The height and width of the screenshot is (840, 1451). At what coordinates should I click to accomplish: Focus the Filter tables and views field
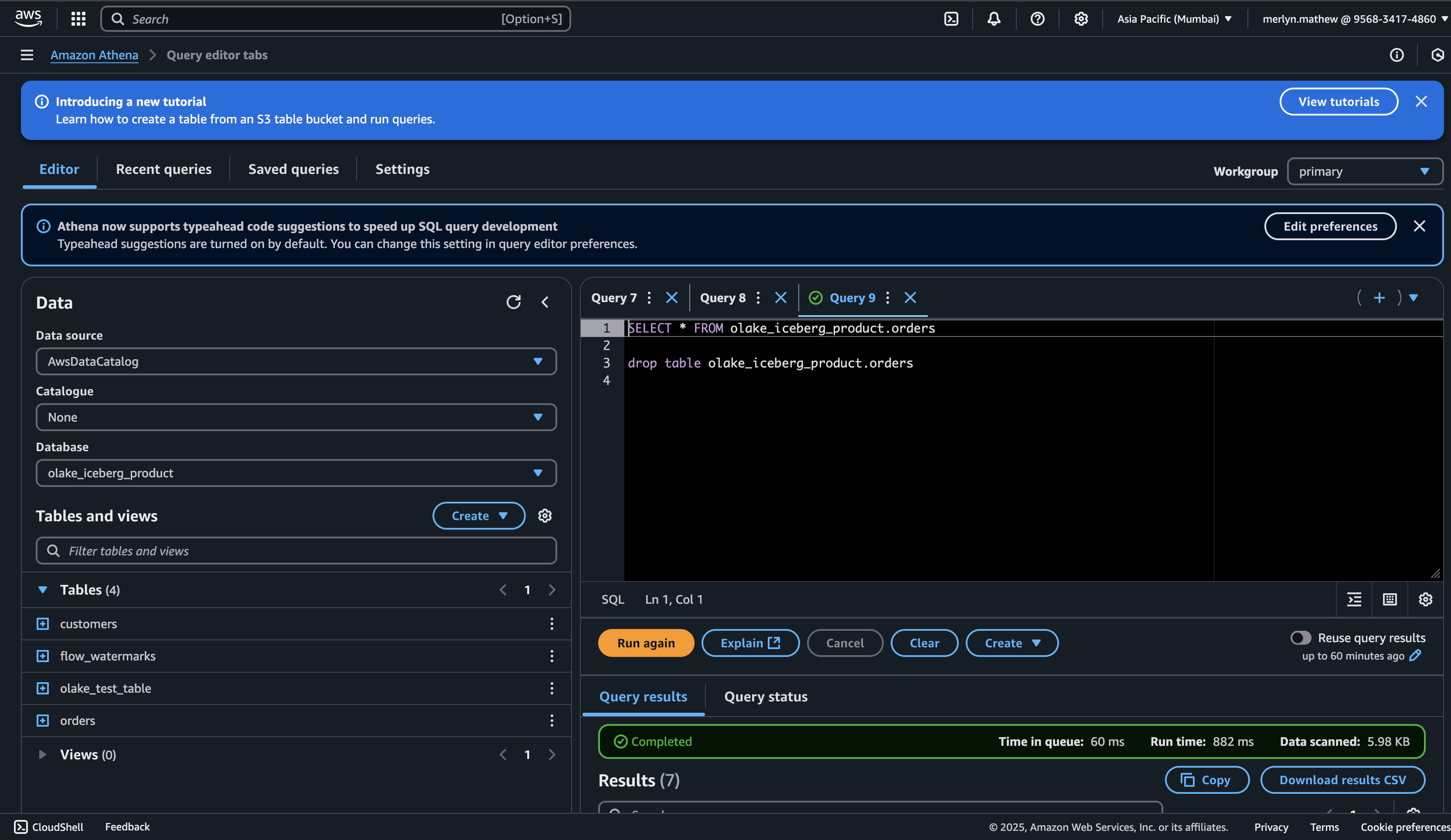pyautogui.click(x=296, y=551)
